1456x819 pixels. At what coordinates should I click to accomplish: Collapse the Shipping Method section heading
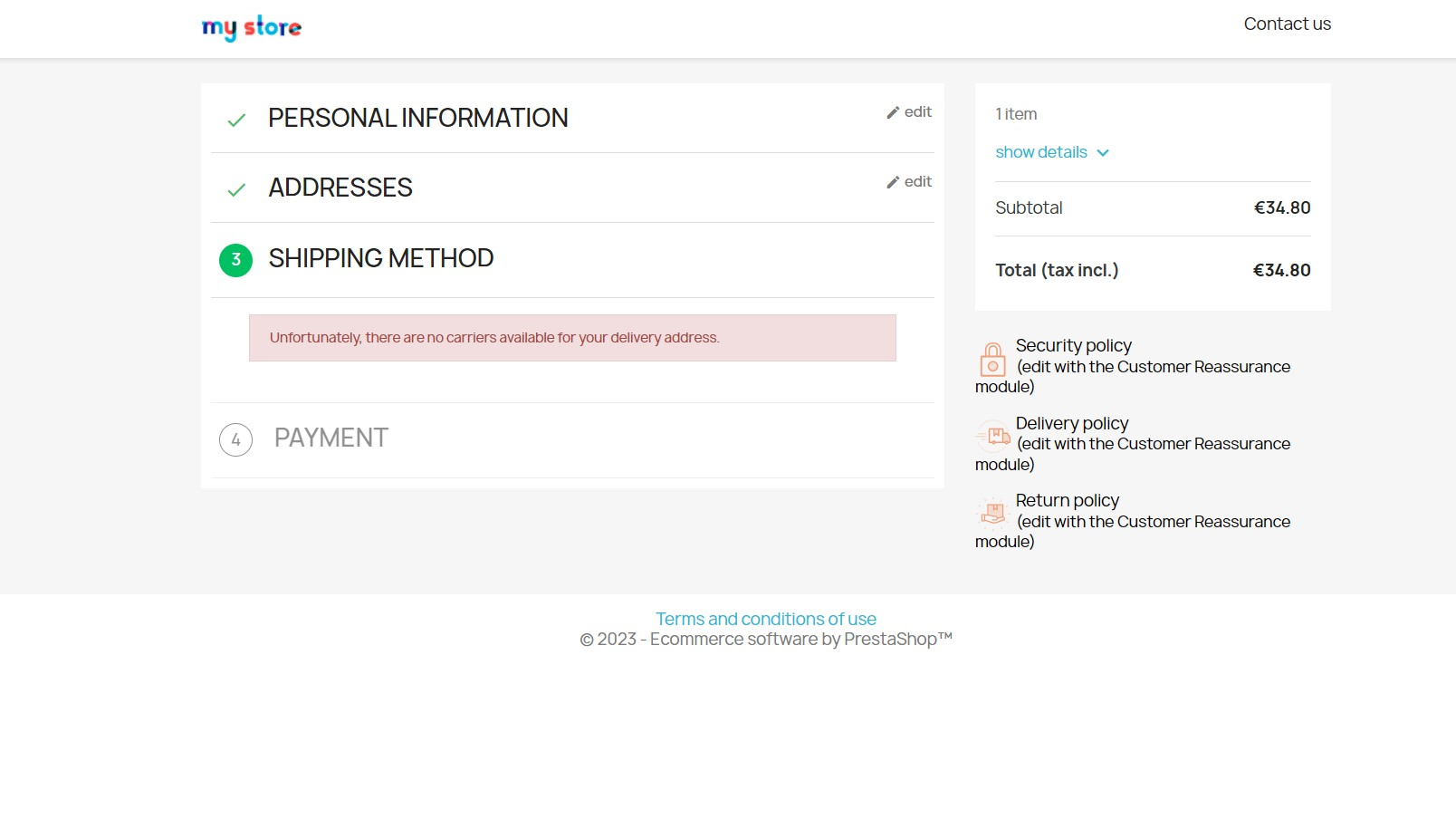(x=380, y=260)
